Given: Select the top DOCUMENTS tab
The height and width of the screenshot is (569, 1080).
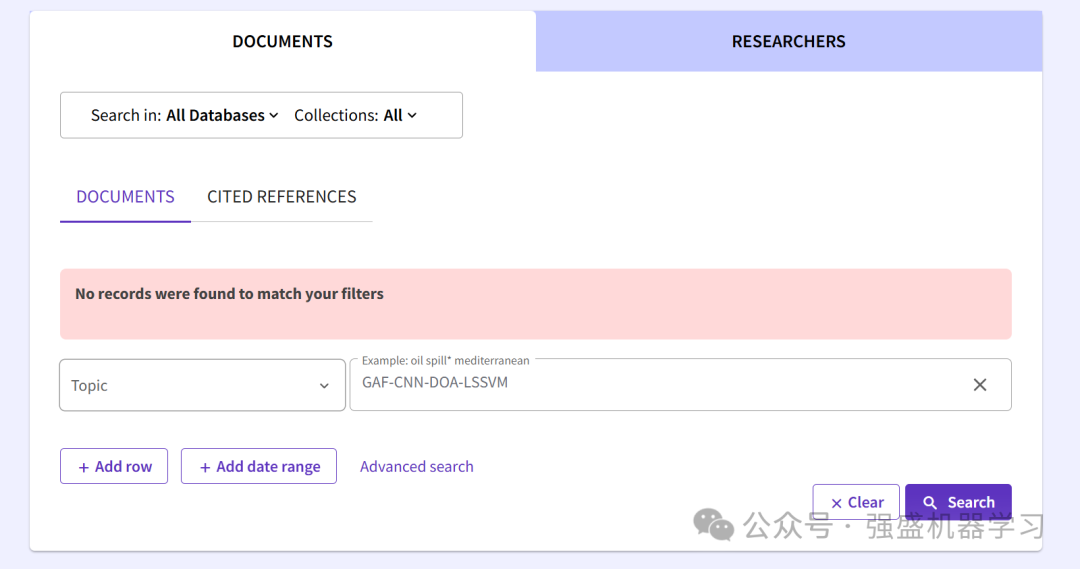Looking at the screenshot, I should 282,41.
